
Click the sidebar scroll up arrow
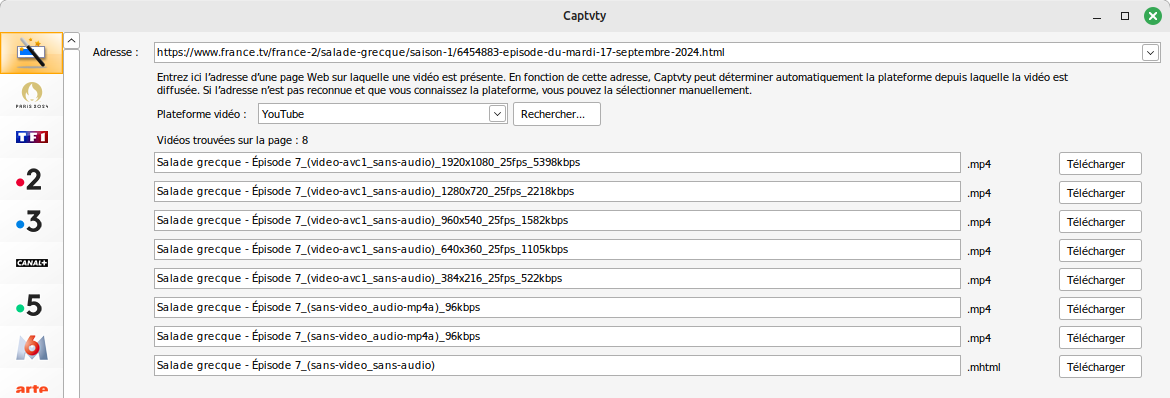[72, 40]
